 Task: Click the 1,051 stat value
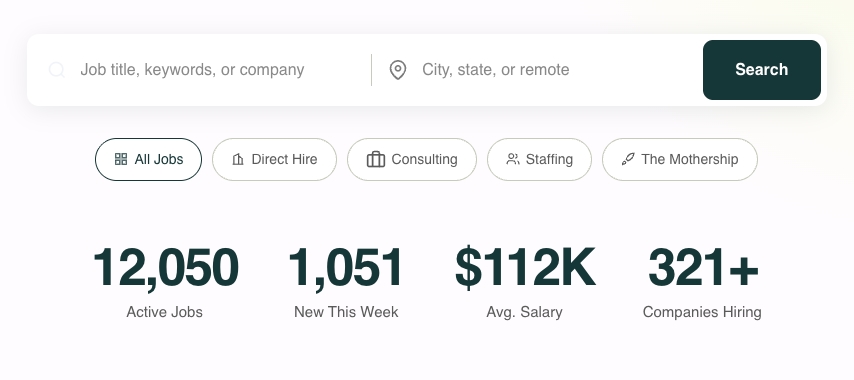pyautogui.click(x=345, y=267)
